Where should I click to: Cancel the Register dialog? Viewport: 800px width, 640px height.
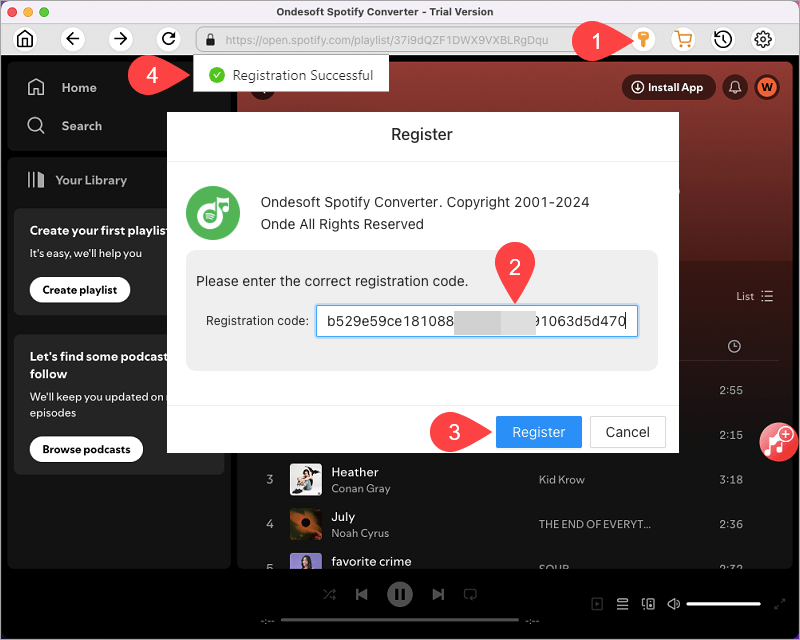point(628,432)
